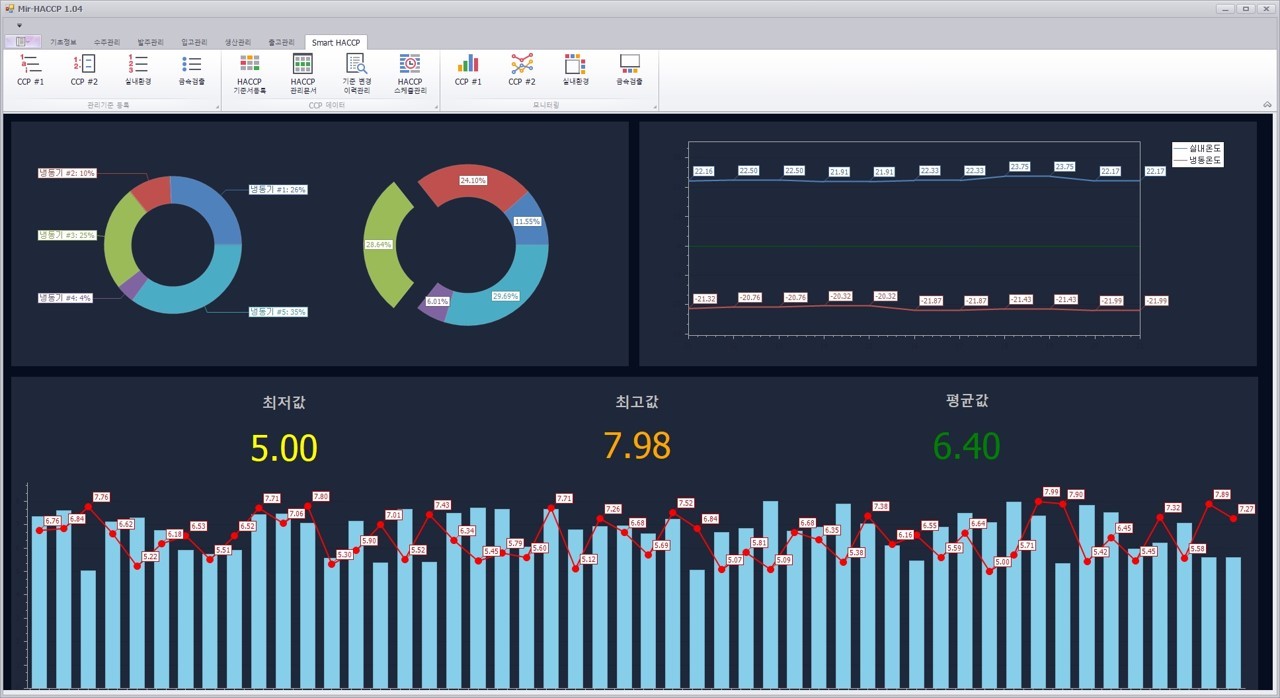The height and width of the screenshot is (698, 1280).
Task: Open CCP #1 in the 관리기준 등록 group
Action: (30, 70)
